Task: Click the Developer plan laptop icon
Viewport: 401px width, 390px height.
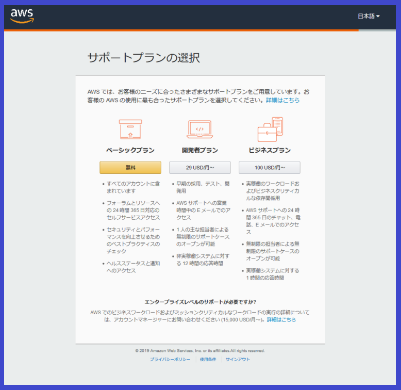Action: tap(200, 129)
